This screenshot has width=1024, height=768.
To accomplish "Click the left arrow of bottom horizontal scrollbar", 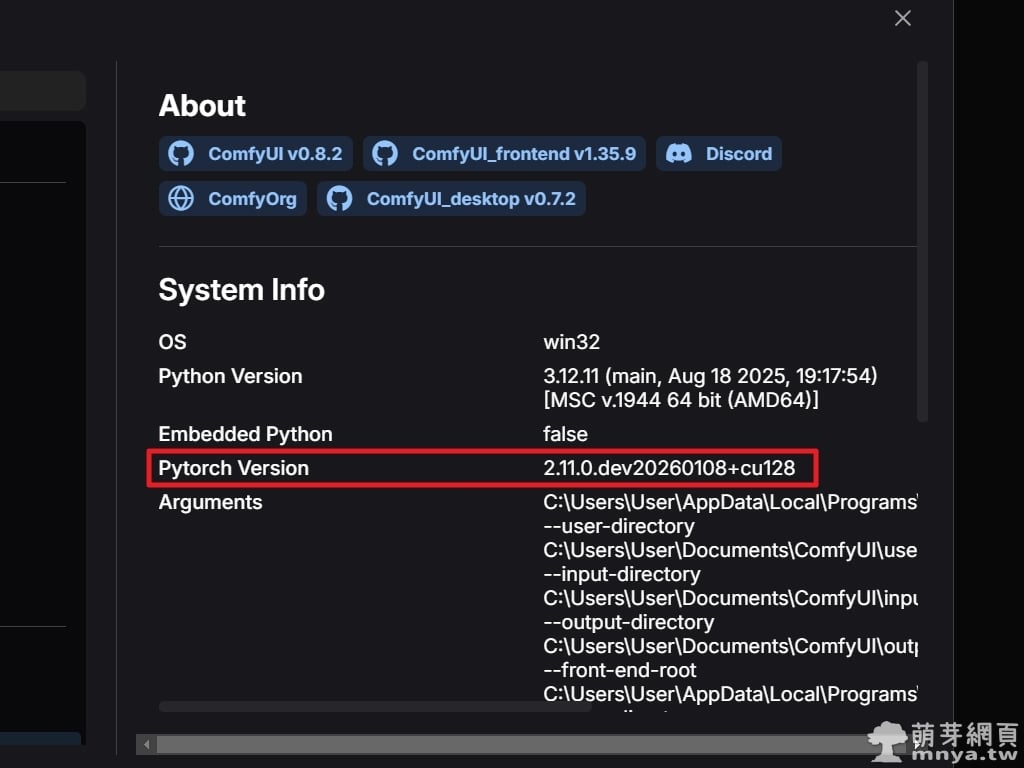I will tap(147, 744).
